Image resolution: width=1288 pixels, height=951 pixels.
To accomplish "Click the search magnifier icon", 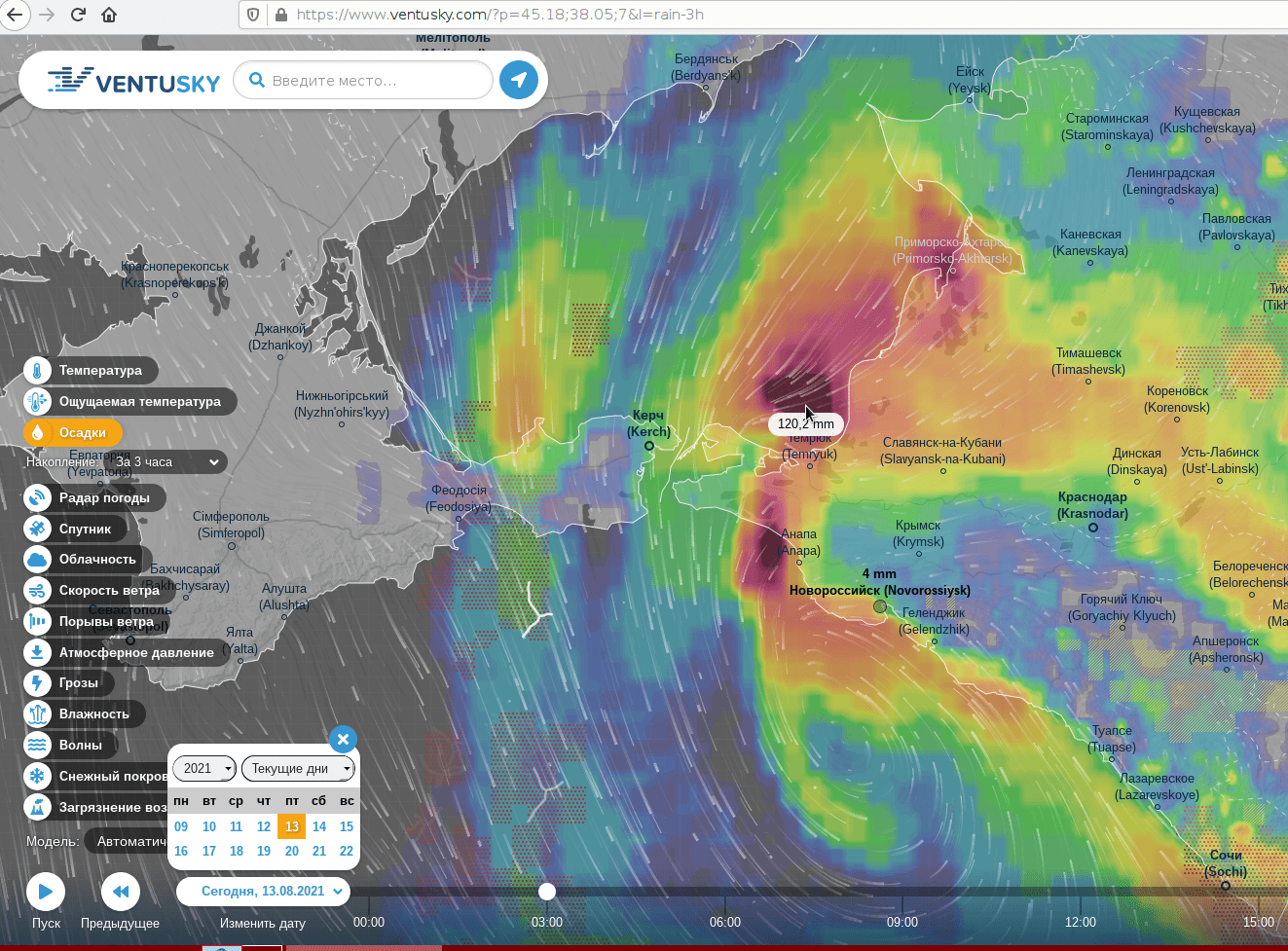I will 257,80.
